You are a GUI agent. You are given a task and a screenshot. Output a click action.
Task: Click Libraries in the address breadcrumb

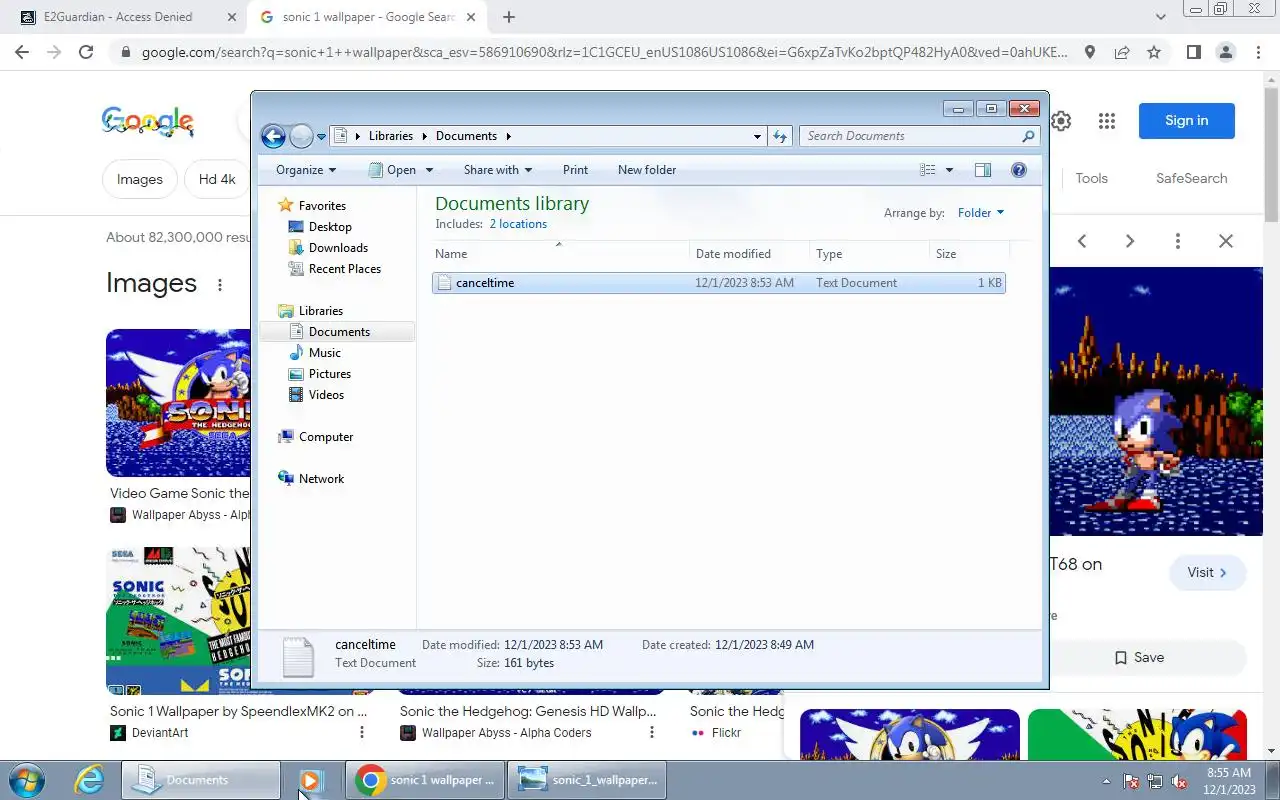click(390, 136)
